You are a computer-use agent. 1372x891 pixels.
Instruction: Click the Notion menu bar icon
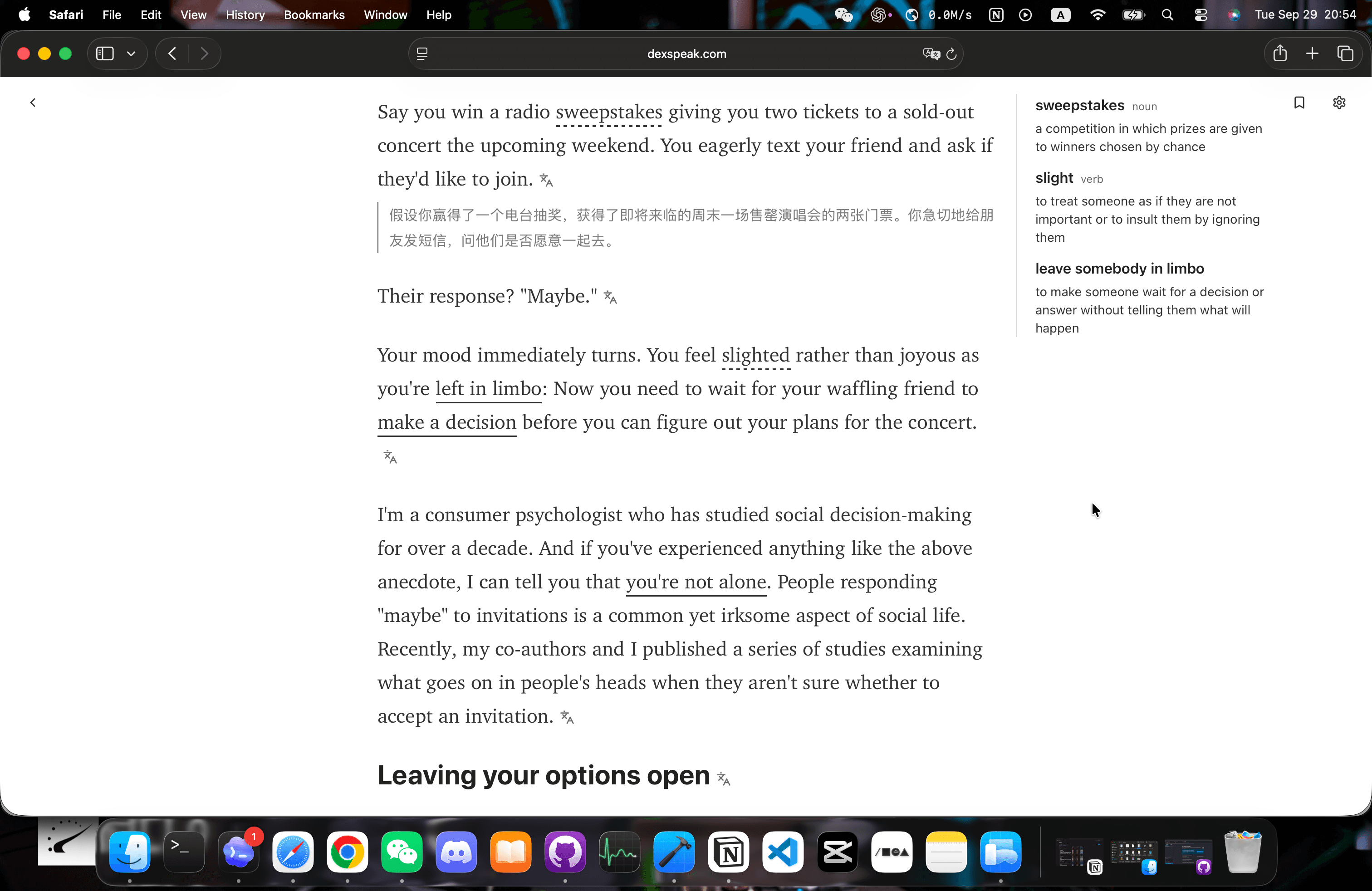[996, 15]
